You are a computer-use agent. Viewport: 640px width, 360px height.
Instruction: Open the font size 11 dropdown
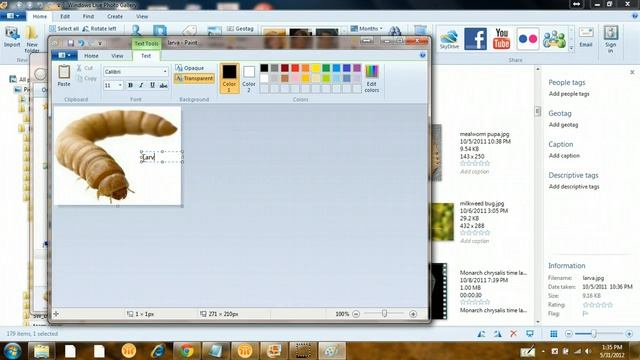(120, 85)
